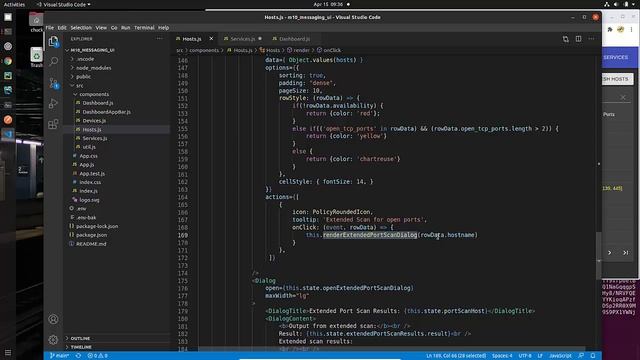Open the chuck home folder on the desktop
This screenshot has height=360, width=640.
(36, 22)
